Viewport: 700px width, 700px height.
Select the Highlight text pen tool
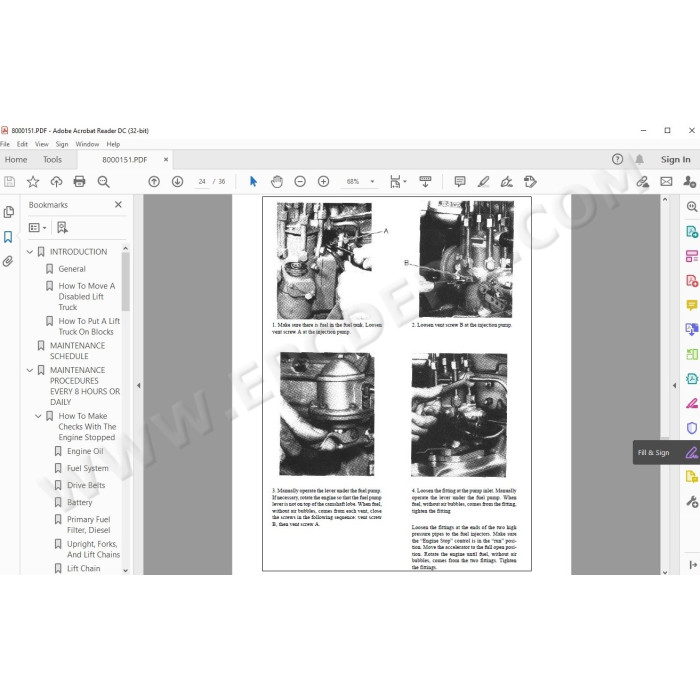click(x=483, y=182)
